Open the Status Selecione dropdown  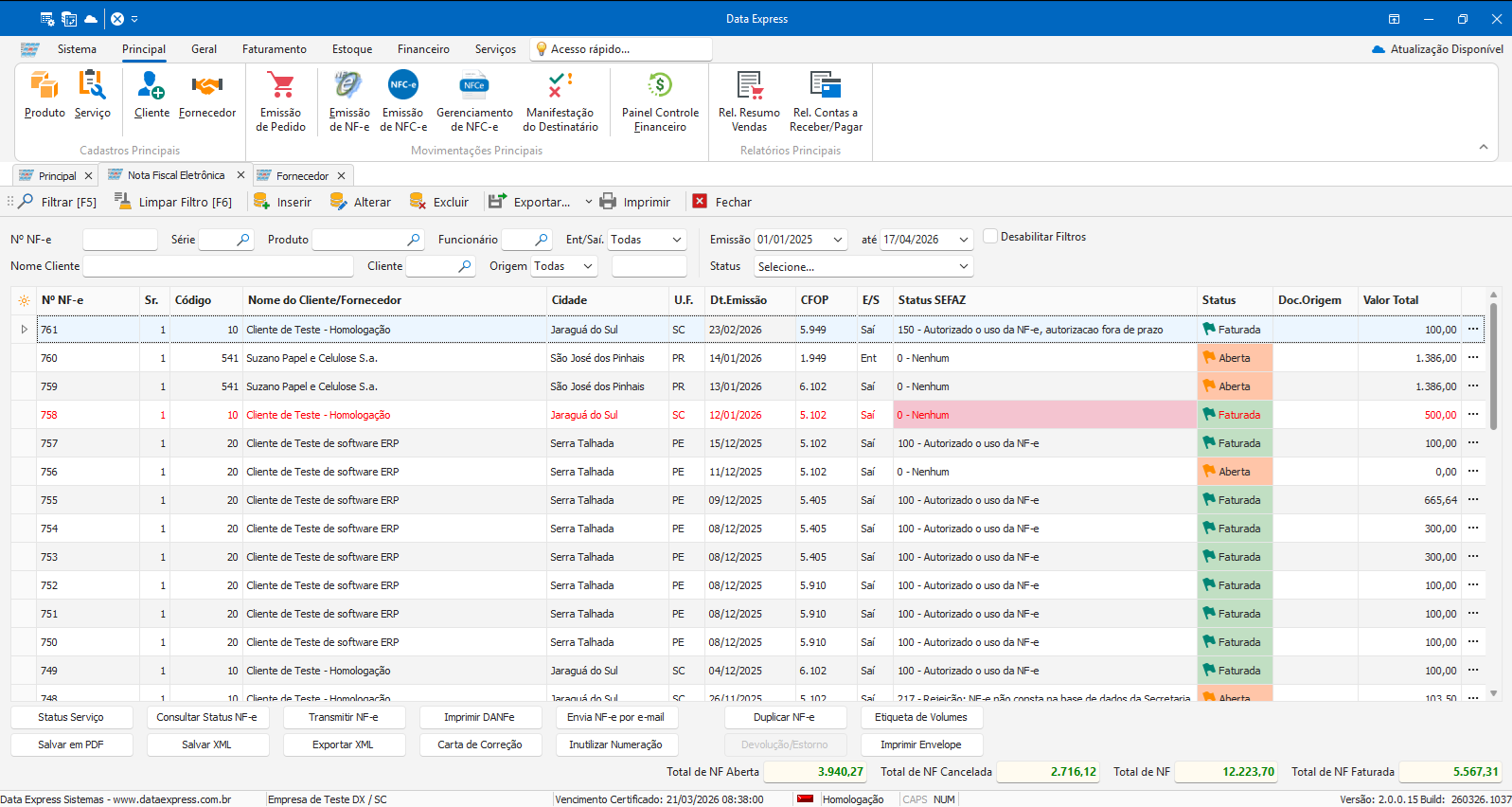tap(964, 266)
